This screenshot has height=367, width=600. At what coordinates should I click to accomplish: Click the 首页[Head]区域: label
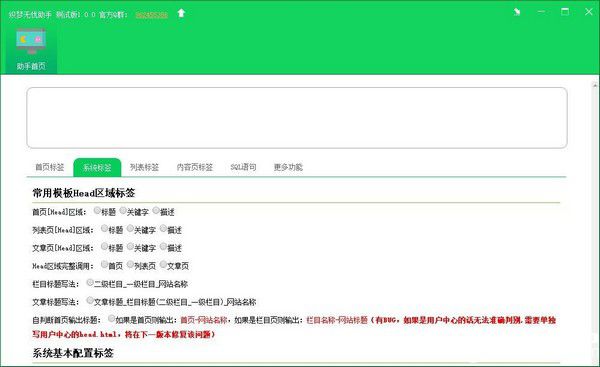click(x=60, y=212)
